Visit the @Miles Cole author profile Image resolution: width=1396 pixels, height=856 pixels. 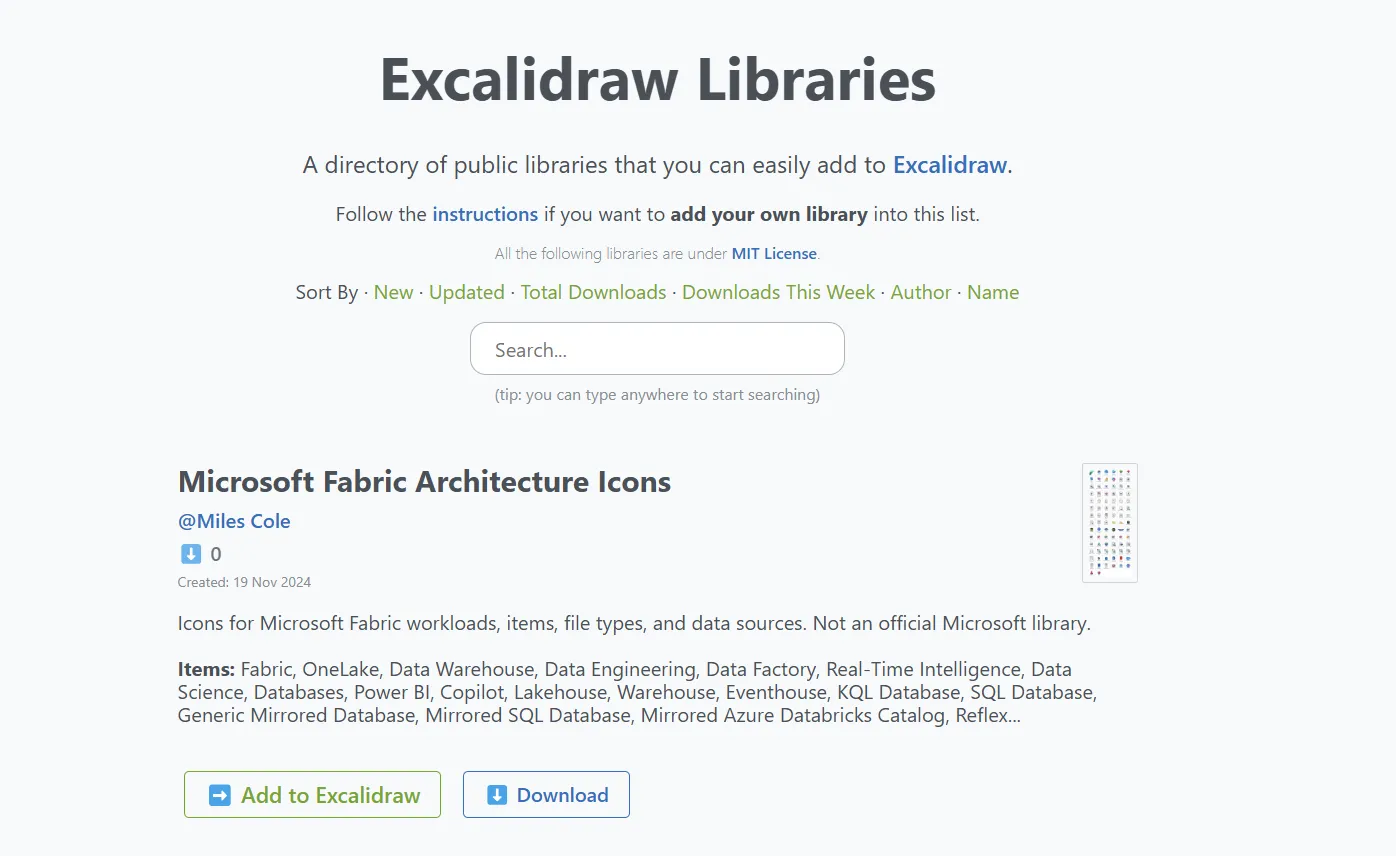click(x=234, y=521)
